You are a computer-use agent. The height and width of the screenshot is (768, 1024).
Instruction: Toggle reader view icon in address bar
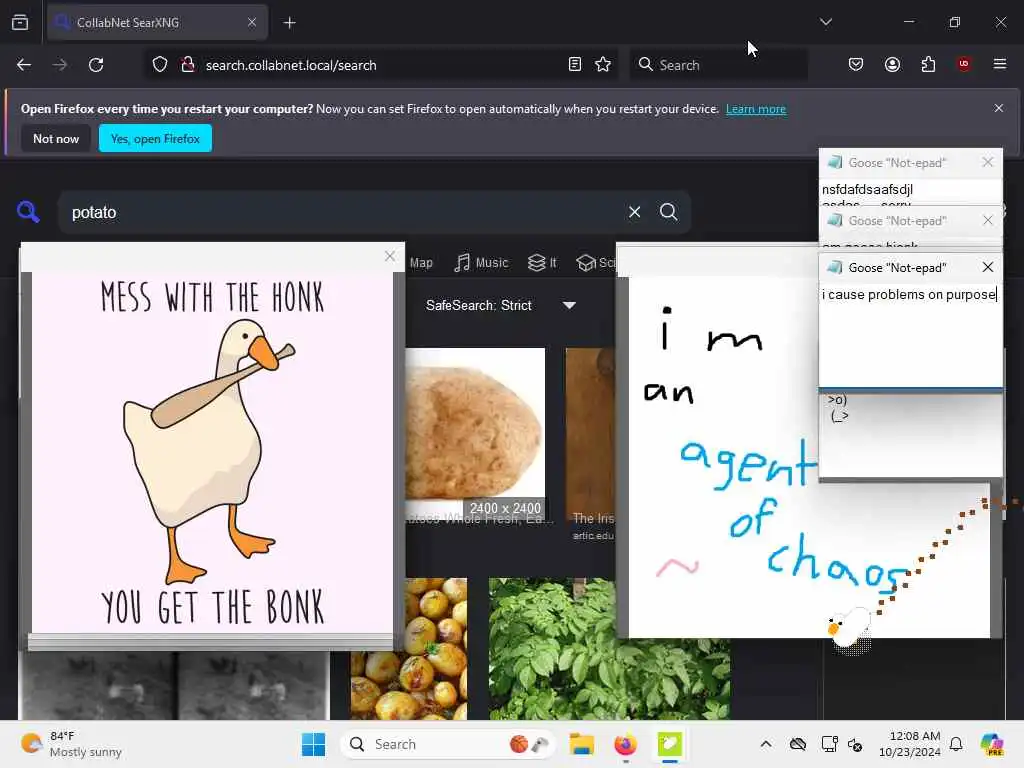point(575,65)
